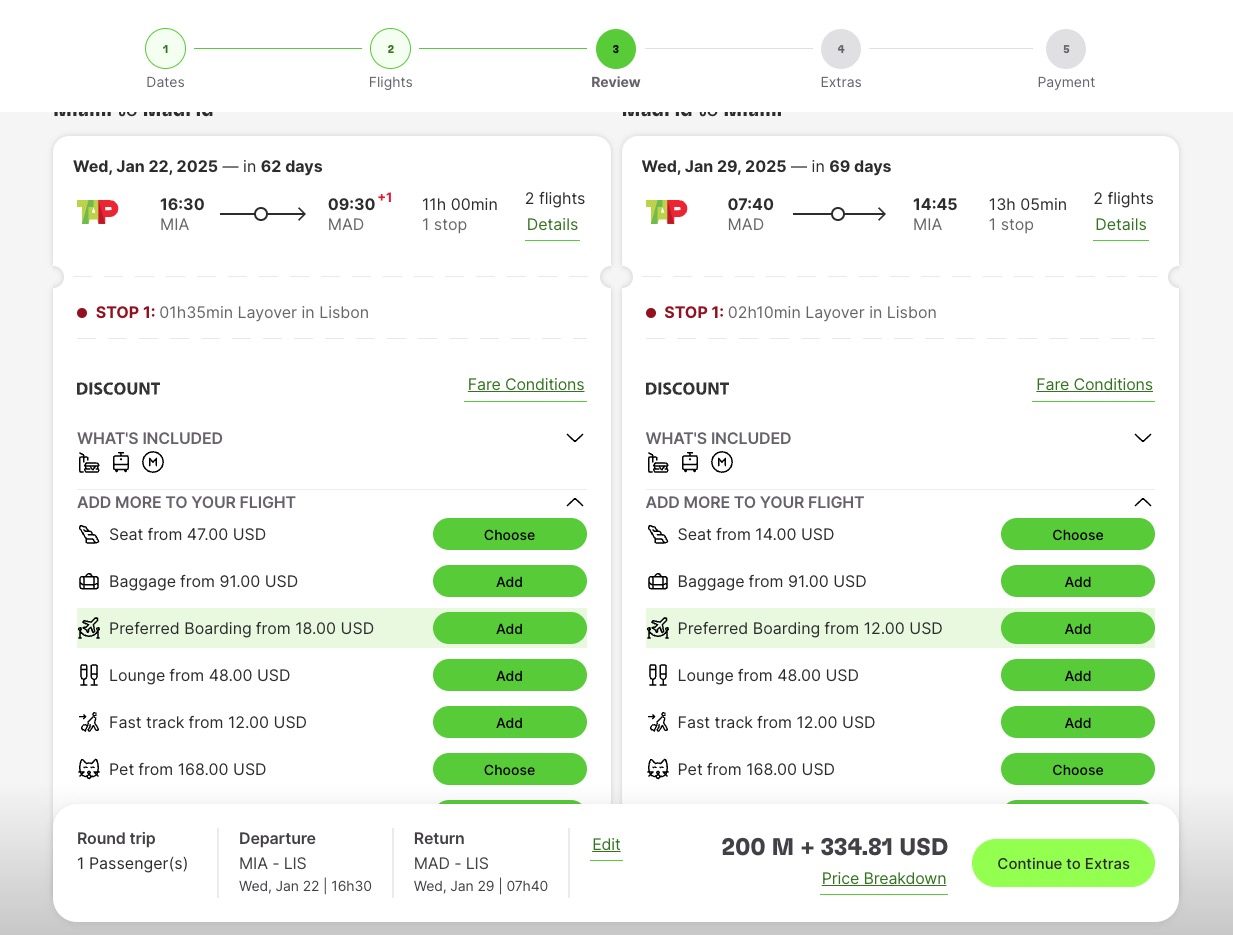The width and height of the screenshot is (1233, 935).
Task: Switch to the Review step
Action: click(615, 48)
